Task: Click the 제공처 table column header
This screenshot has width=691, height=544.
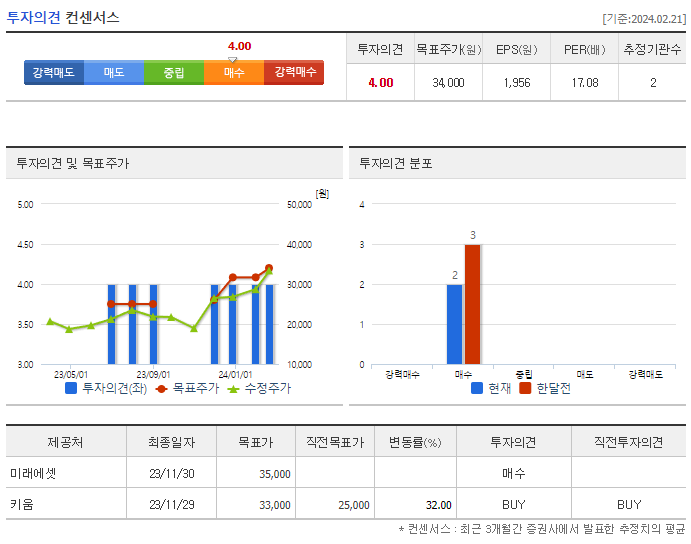Action: [x=66, y=442]
